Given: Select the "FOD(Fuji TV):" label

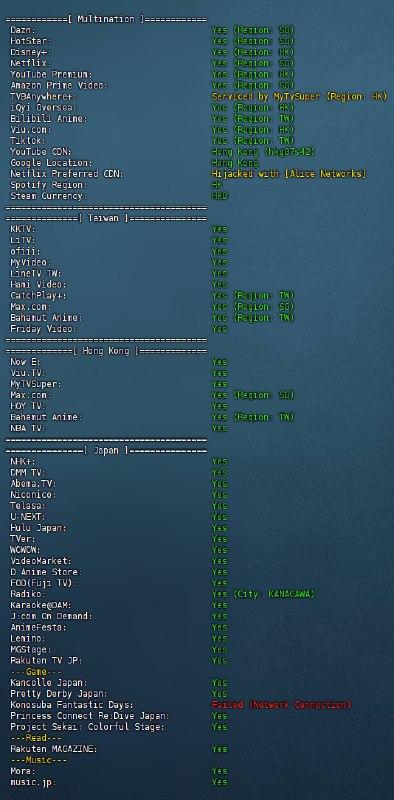Looking at the screenshot, I should (43, 583).
